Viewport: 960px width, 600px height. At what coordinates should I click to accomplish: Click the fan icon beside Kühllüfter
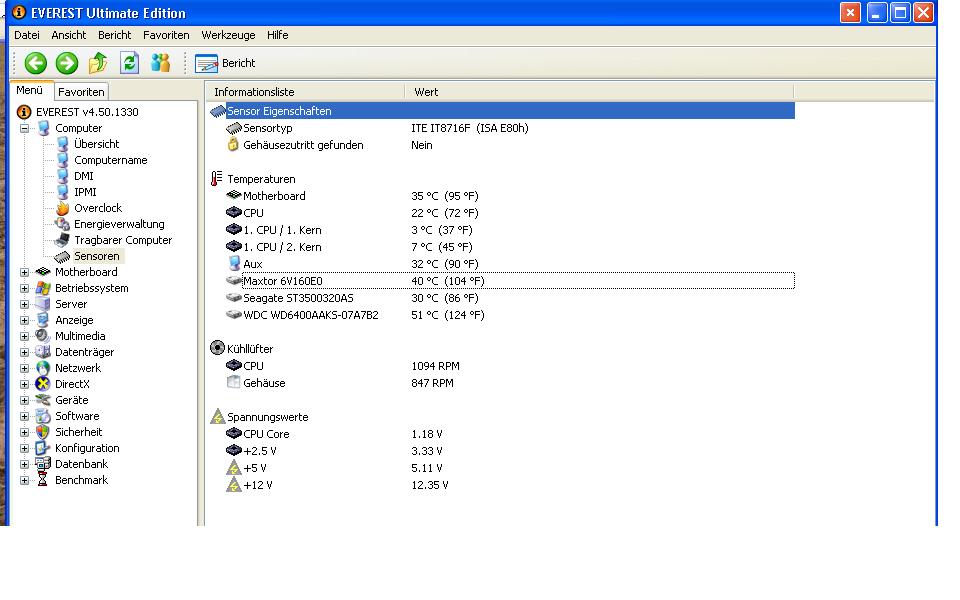pos(217,348)
